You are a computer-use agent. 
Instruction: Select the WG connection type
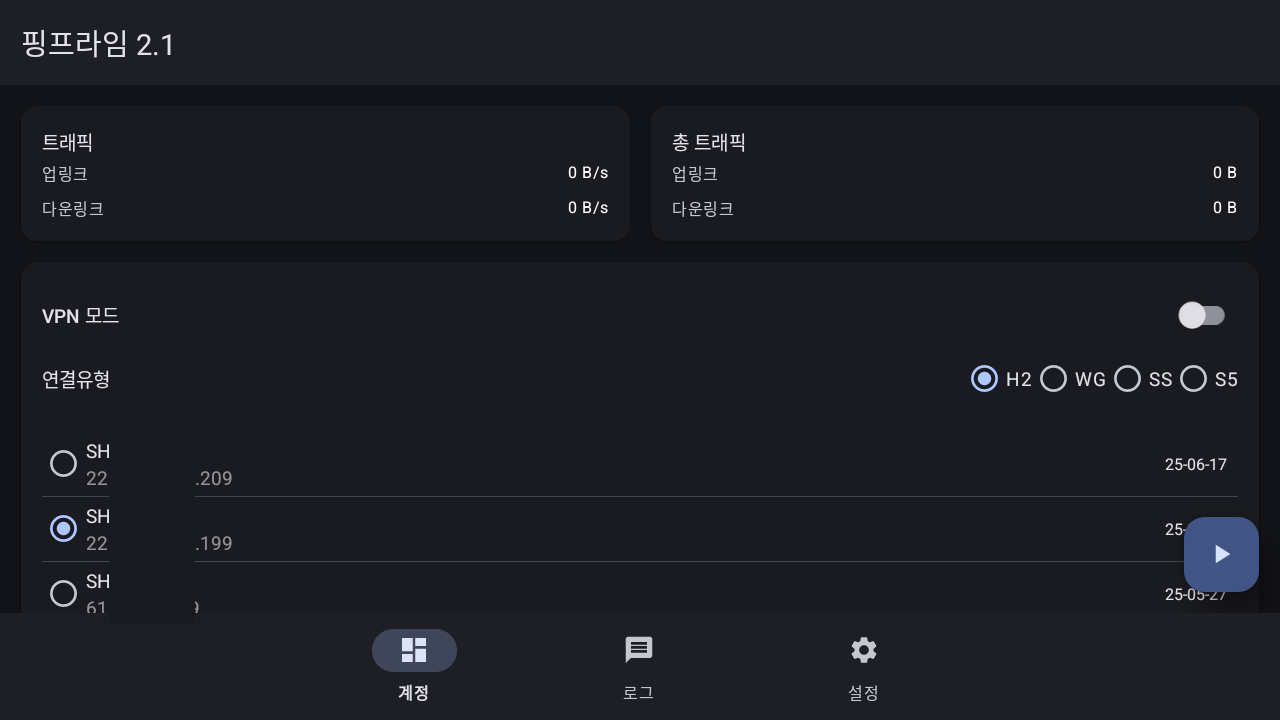[x=1054, y=379]
